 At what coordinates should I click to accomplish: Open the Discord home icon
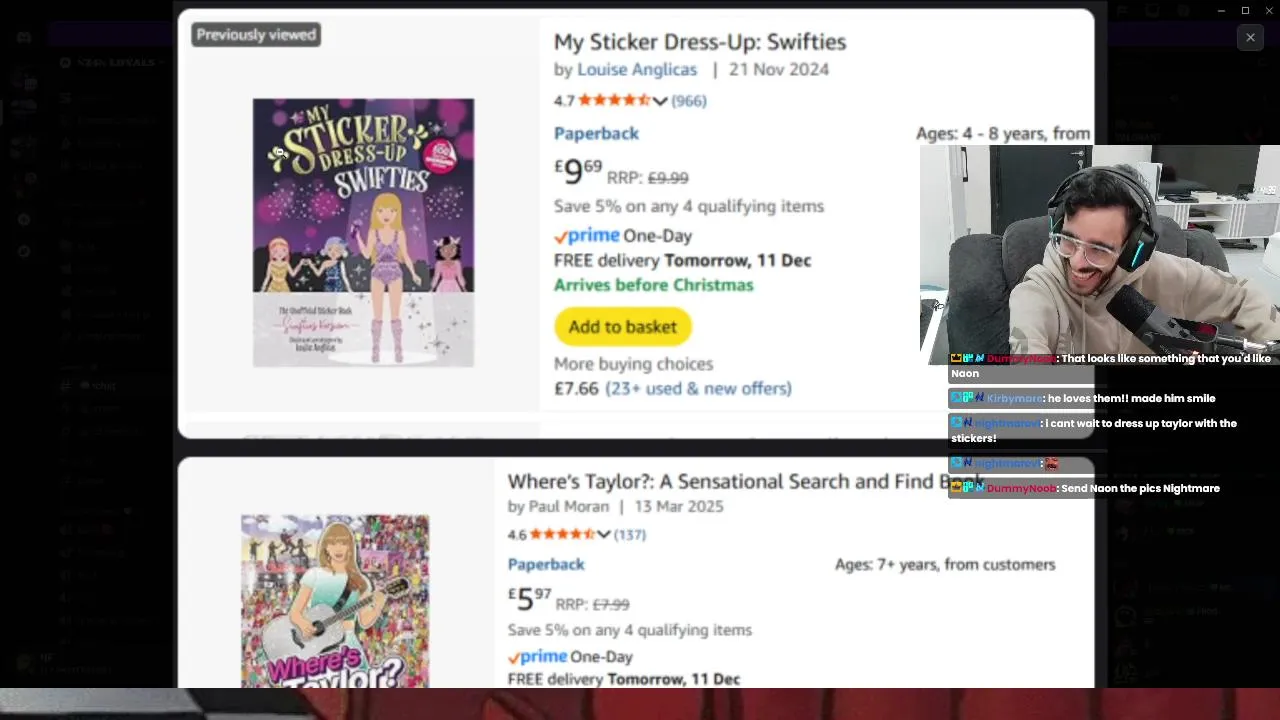click(24, 37)
